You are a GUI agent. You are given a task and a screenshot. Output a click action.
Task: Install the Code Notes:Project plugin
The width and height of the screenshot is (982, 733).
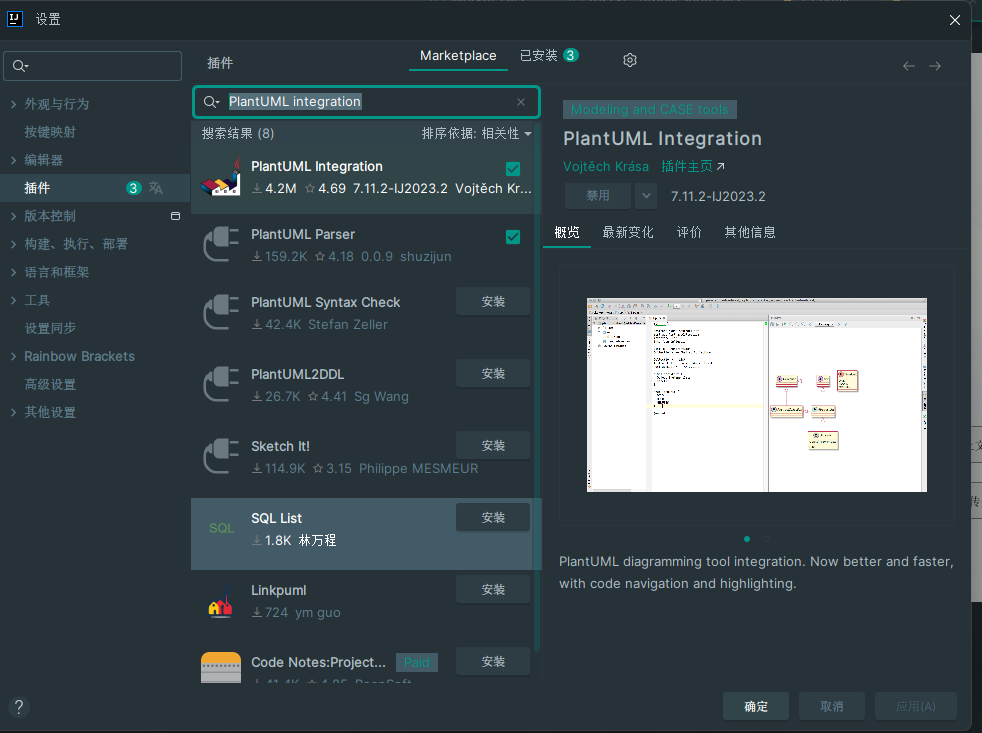point(493,662)
